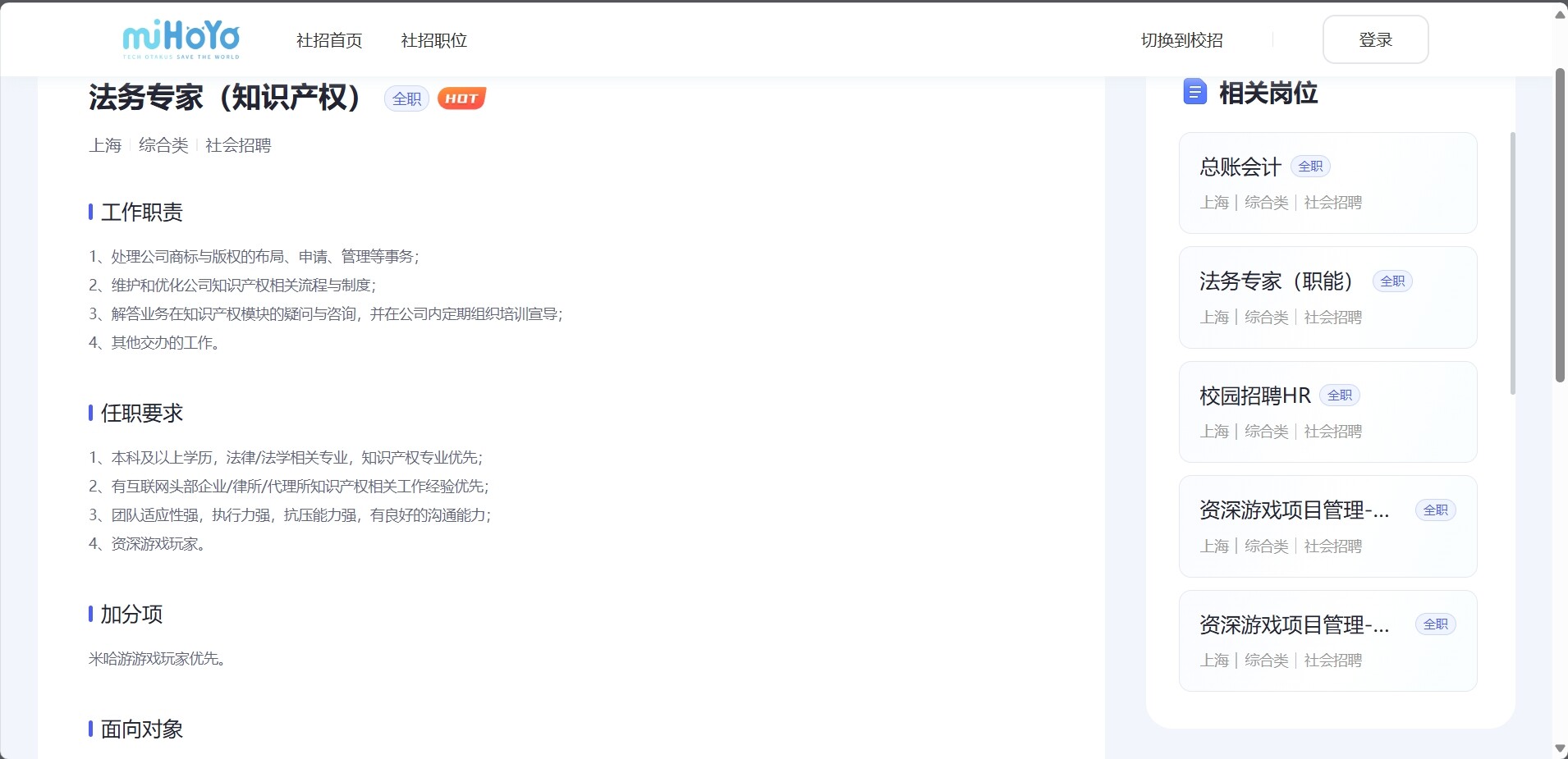
Task: Click the blue document icon beside 相关岗位
Action: click(1194, 92)
